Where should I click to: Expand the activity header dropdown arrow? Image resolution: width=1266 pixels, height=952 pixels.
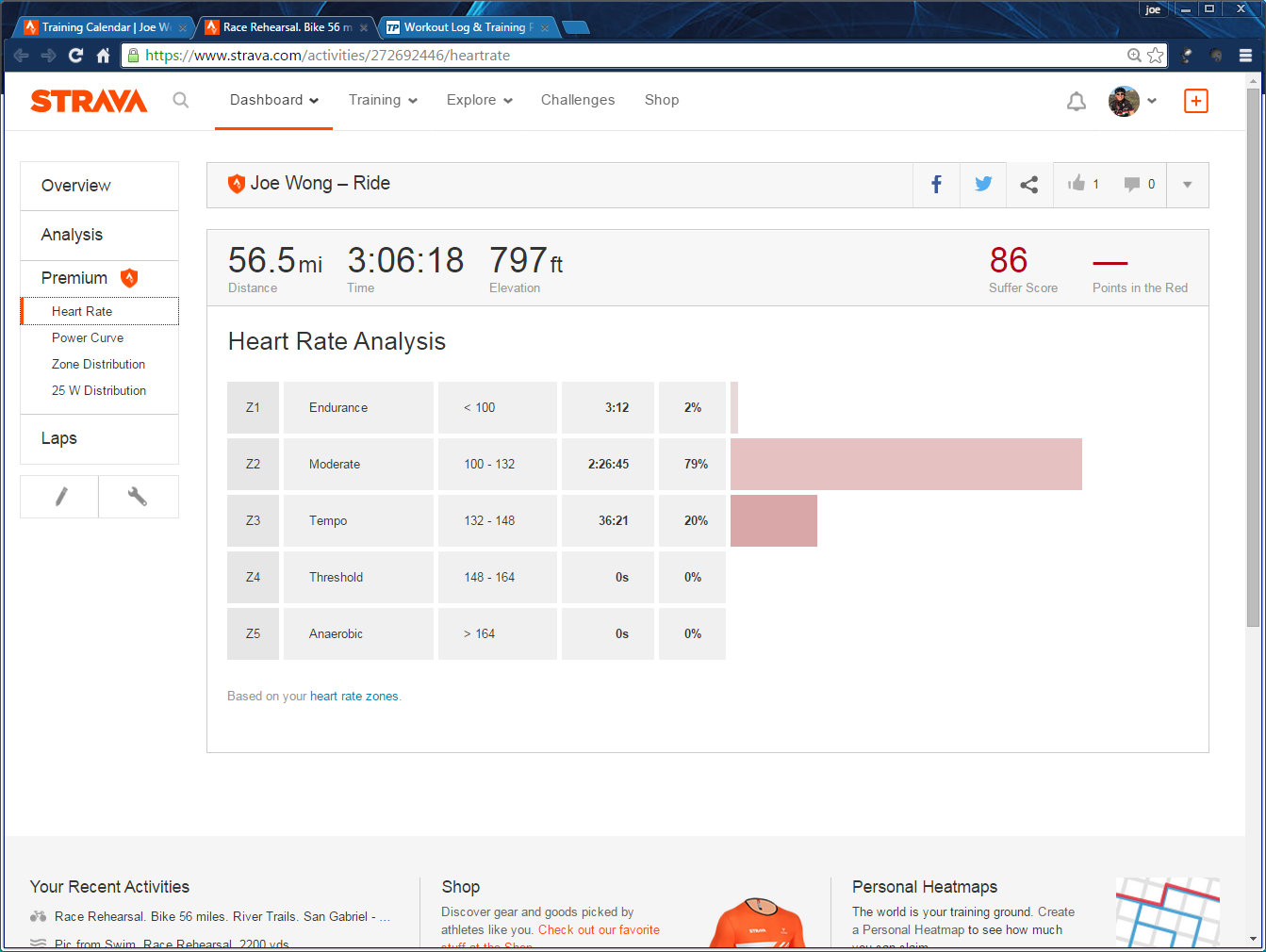[x=1187, y=185]
